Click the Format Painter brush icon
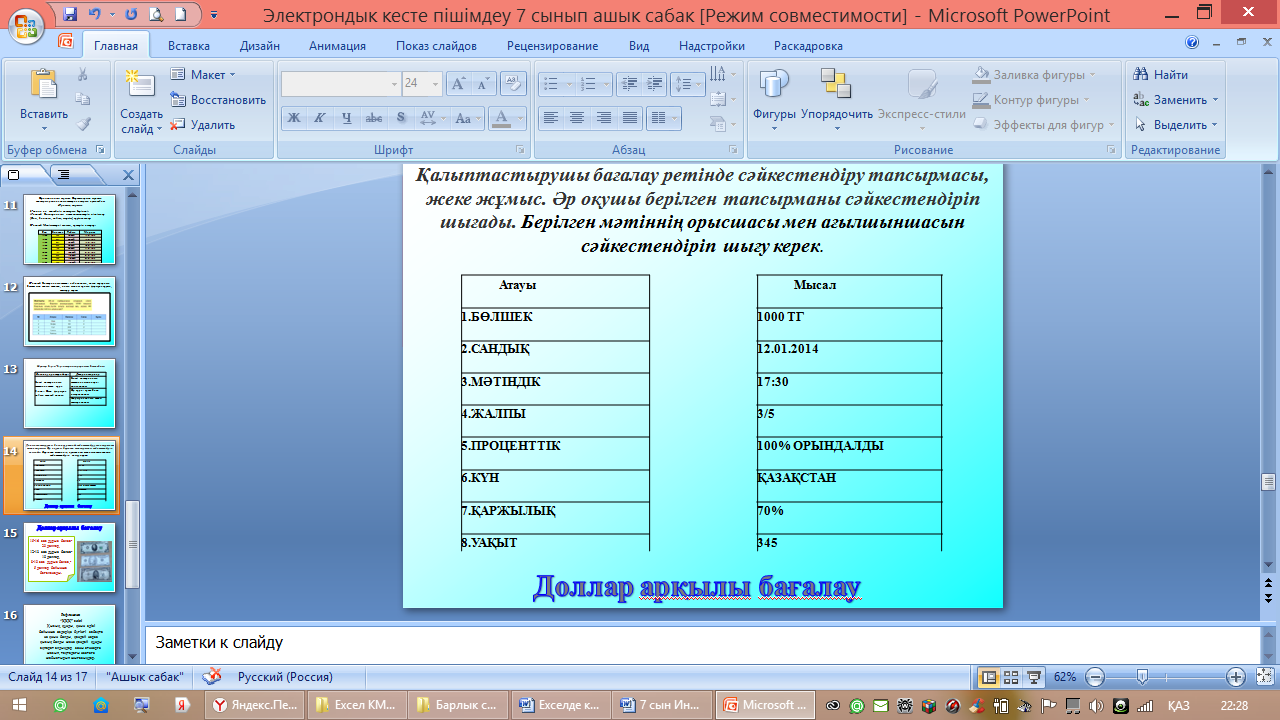This screenshot has width=1280, height=720. pos(83,125)
